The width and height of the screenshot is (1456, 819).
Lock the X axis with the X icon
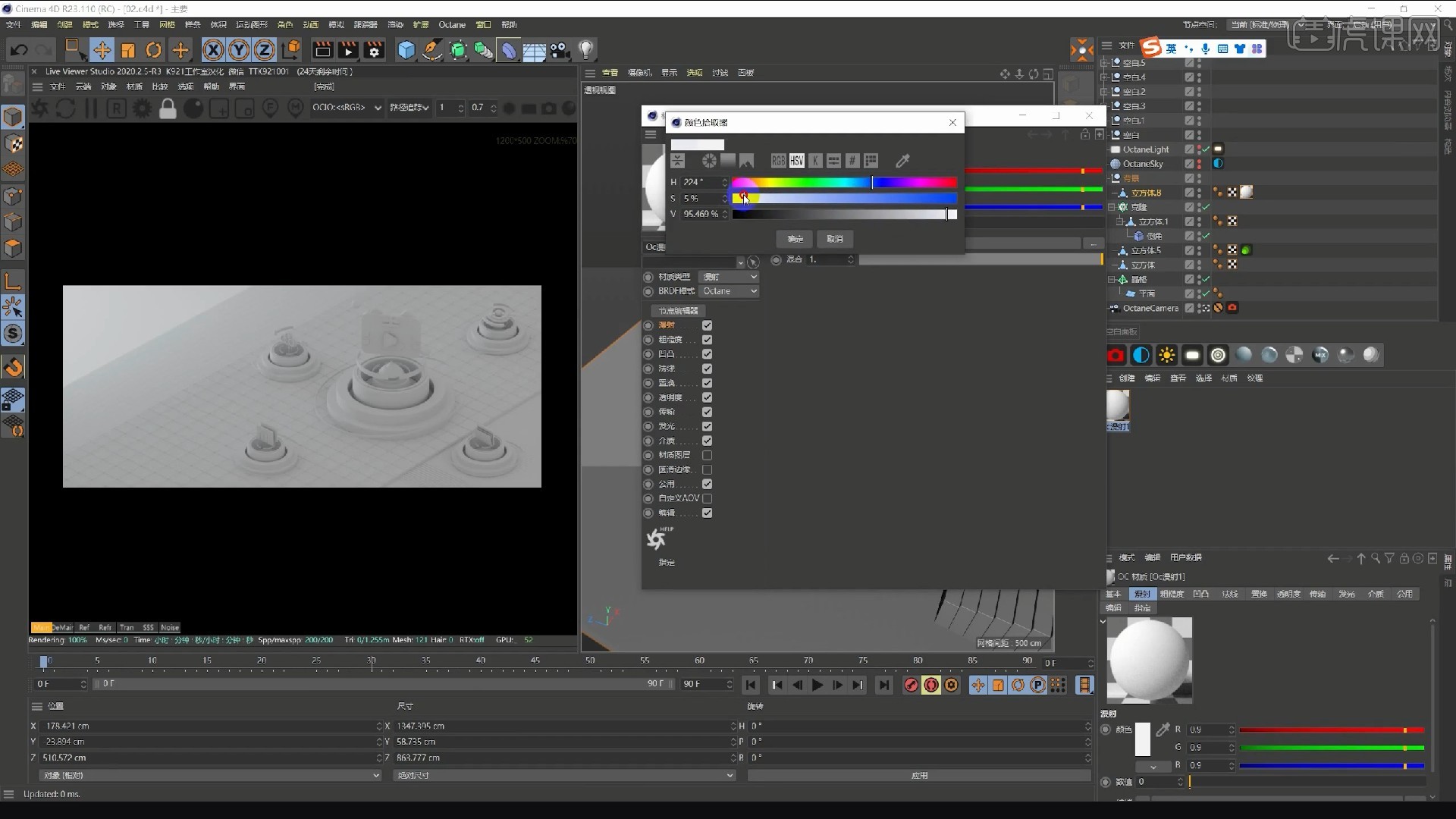tap(213, 49)
